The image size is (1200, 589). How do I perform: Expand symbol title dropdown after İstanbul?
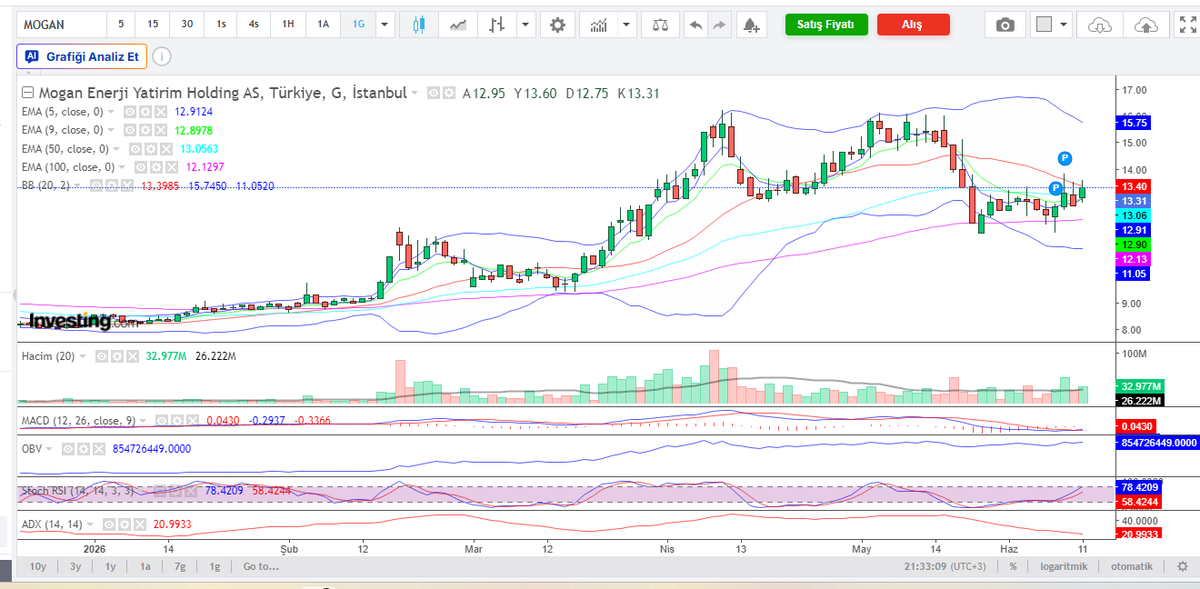click(x=415, y=93)
